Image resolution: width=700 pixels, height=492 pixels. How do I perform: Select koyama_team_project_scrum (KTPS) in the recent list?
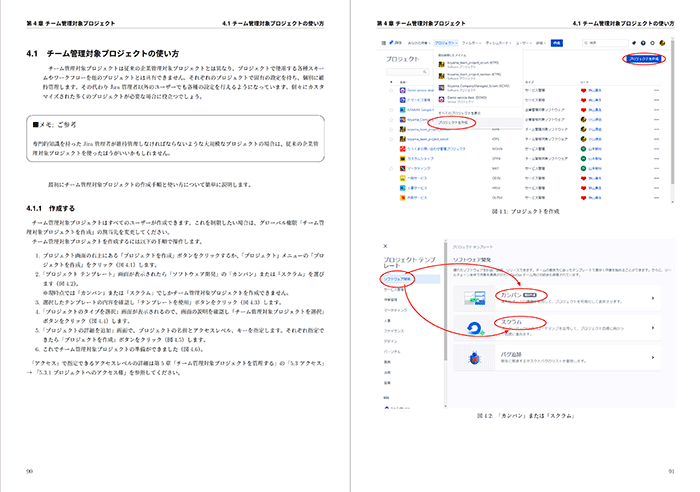click(x=478, y=64)
